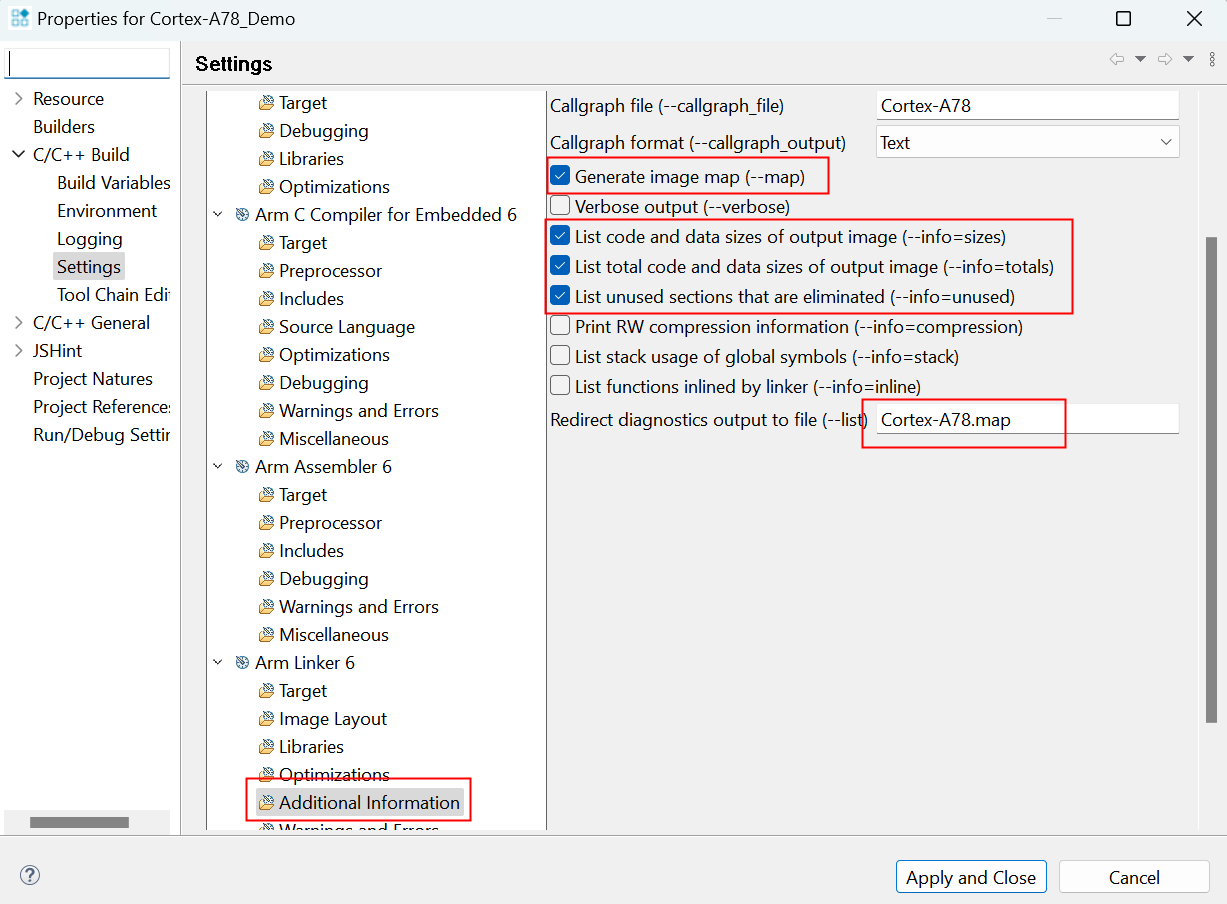Click the Arm Assembler 6 tool icon
Image resolution: width=1227 pixels, height=904 pixels.
(242, 467)
